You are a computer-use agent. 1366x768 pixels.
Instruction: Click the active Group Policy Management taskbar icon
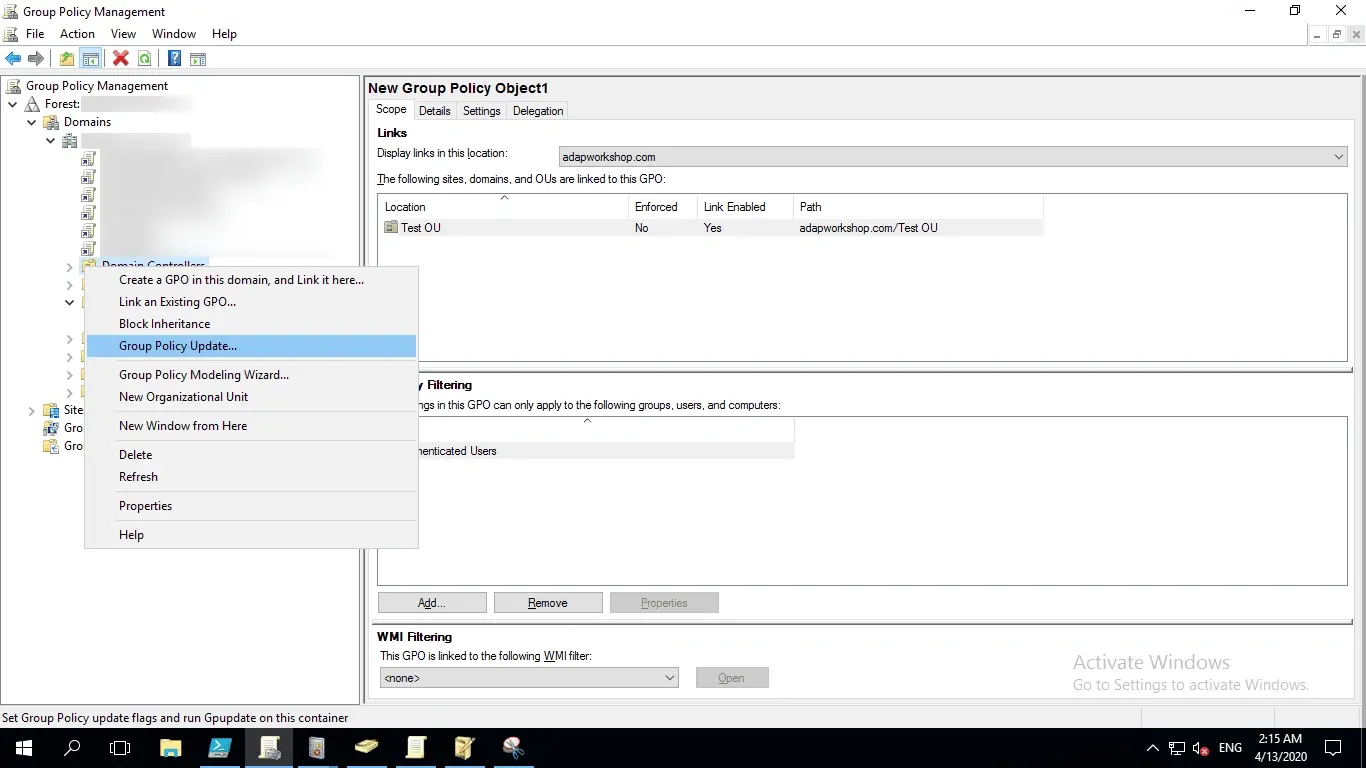point(269,747)
